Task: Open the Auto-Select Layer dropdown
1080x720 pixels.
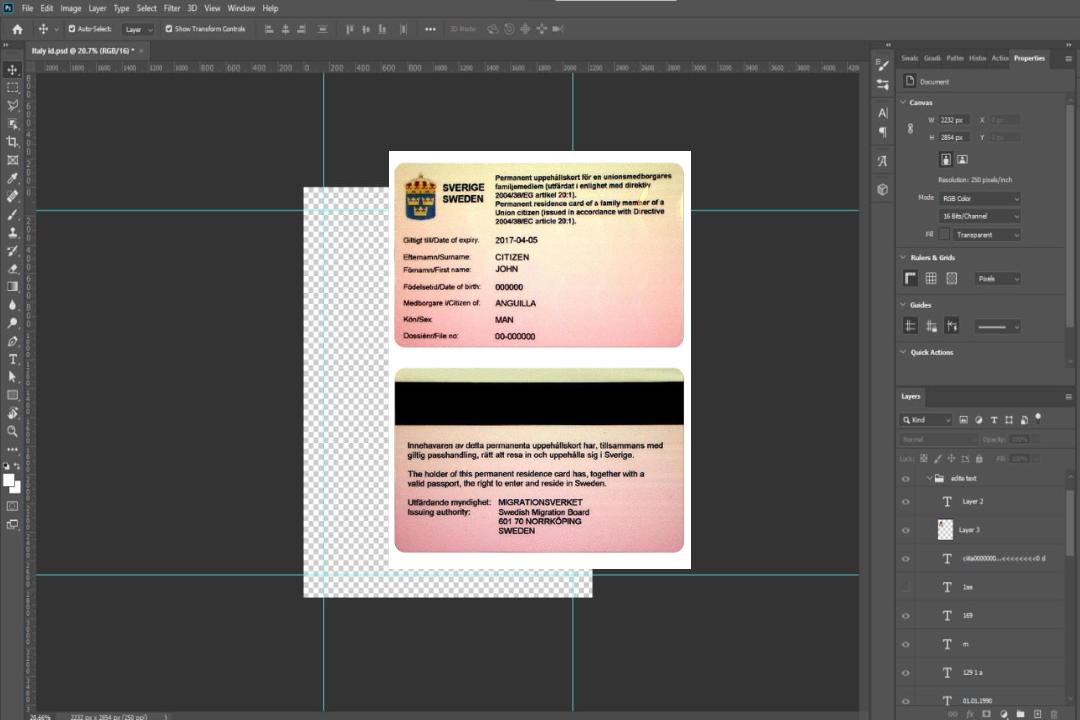Action: (138, 29)
